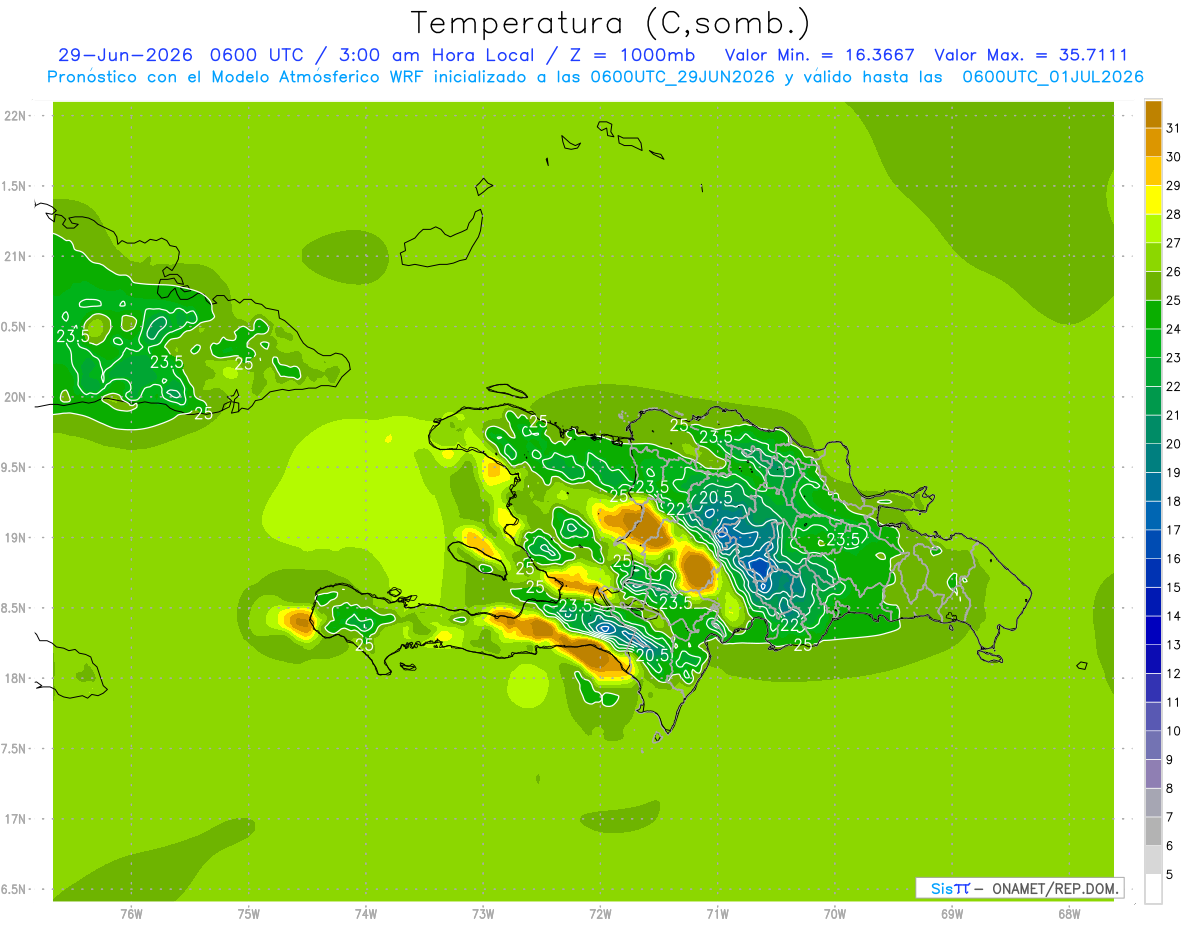Viewport: 1200px width, 927px height.
Task: Click the 'Valor Min. = 16.3667' text
Action: 820,55
